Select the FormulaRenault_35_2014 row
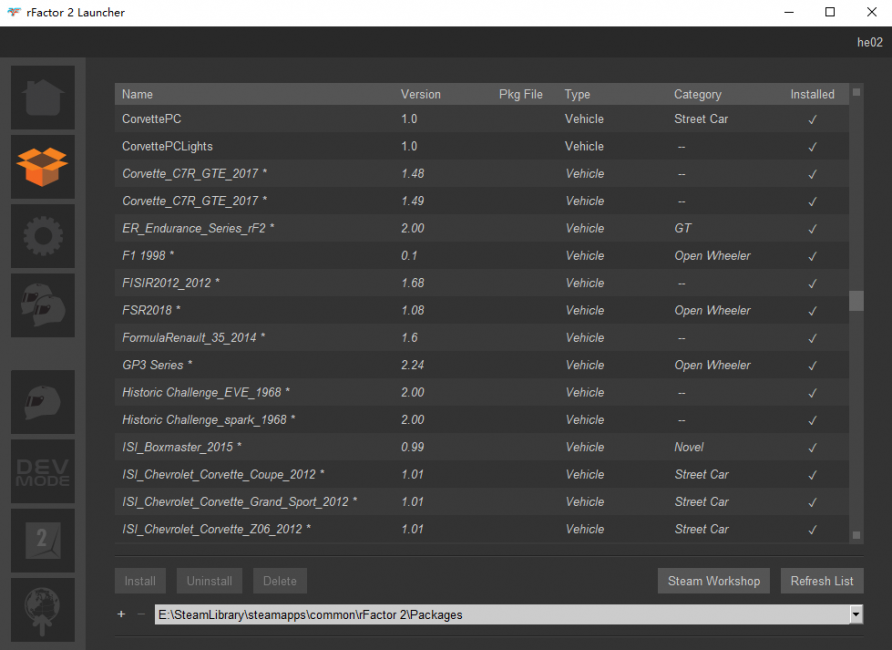The image size is (892, 650). pyautogui.click(x=482, y=337)
